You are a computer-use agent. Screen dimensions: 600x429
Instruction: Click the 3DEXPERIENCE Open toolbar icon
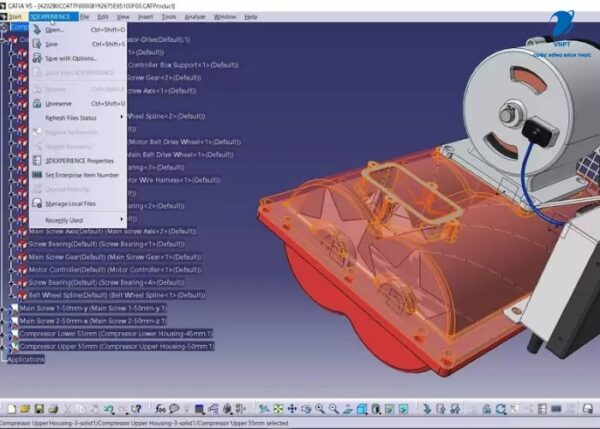427,409
